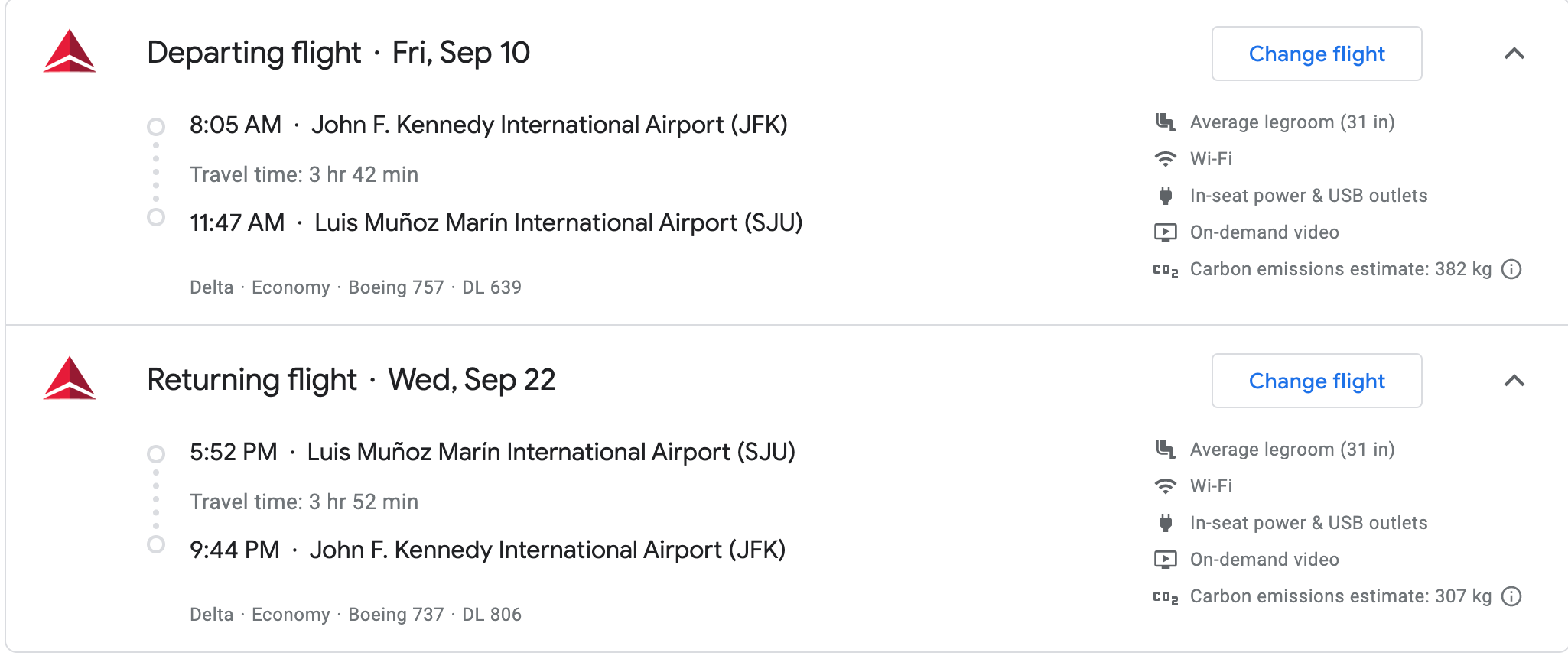Click the departing flight Wi-Fi icon
Viewport: 1568px width, 659px height.
(x=1165, y=159)
